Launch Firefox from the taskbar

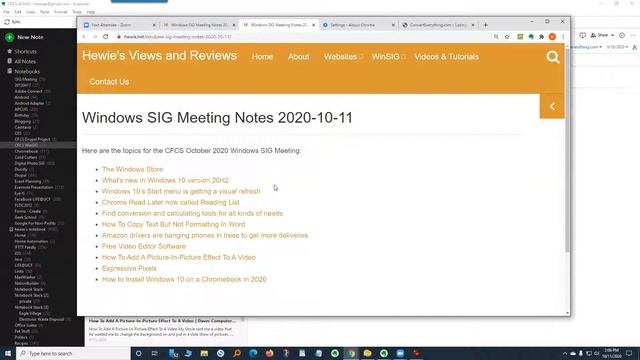coord(269,353)
